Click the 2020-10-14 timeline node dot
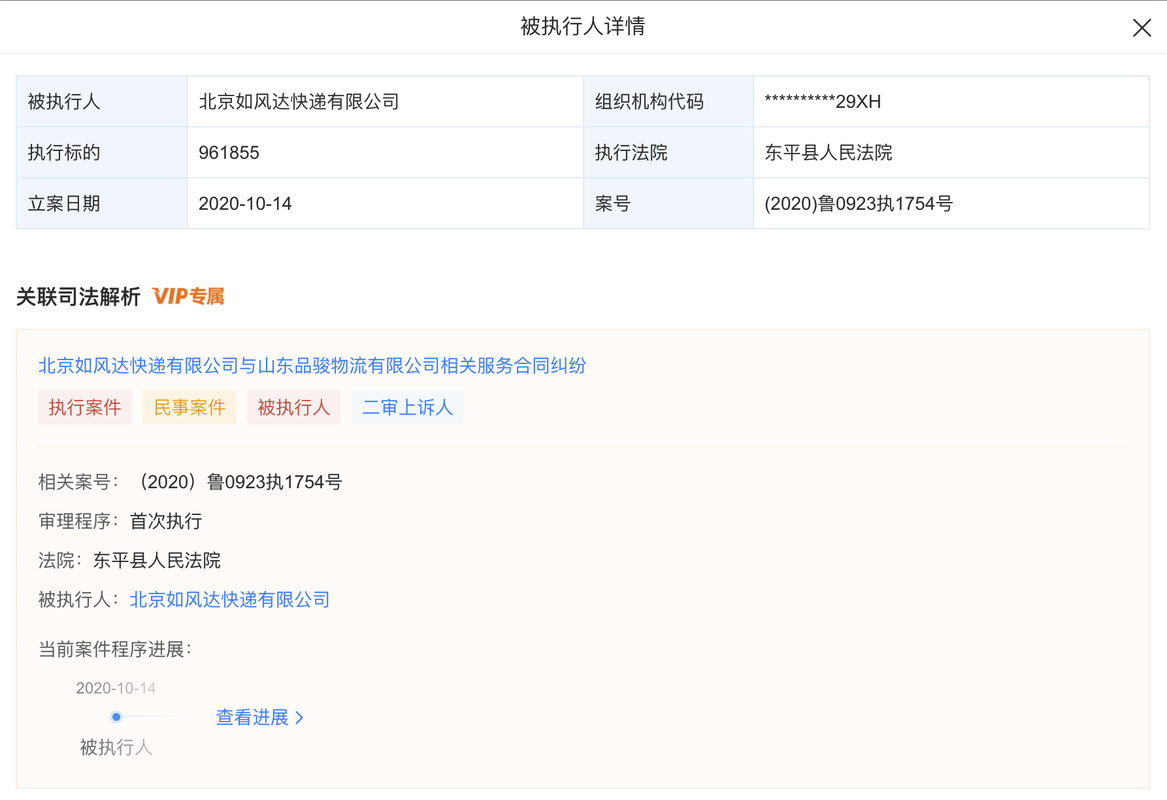This screenshot has width=1167, height=800. pyautogui.click(x=116, y=716)
